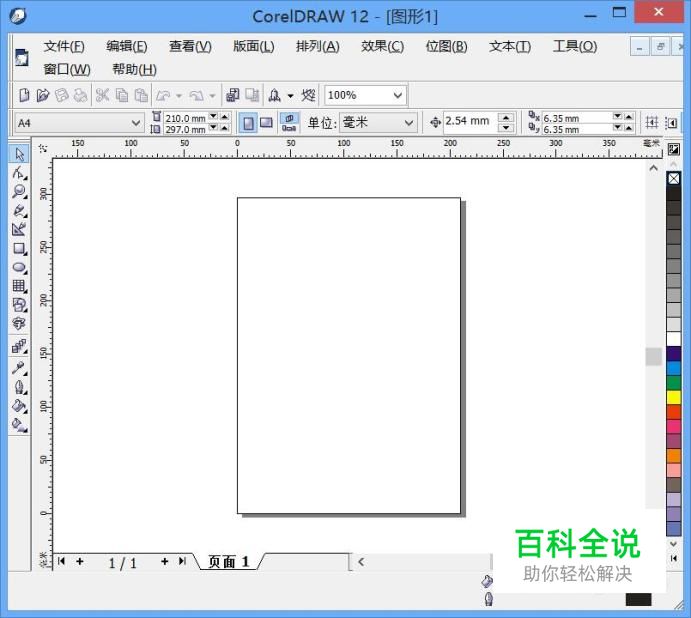Toggle snap to guidelines button

tap(671, 122)
